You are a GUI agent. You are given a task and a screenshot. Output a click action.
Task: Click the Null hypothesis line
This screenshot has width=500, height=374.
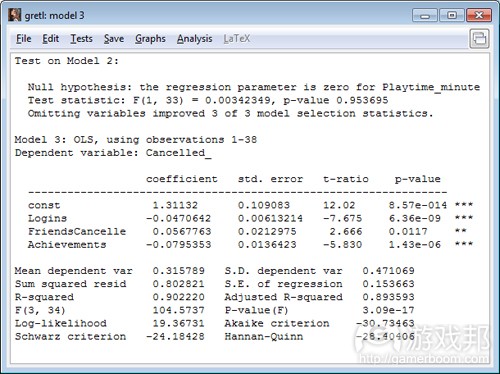tap(254, 87)
